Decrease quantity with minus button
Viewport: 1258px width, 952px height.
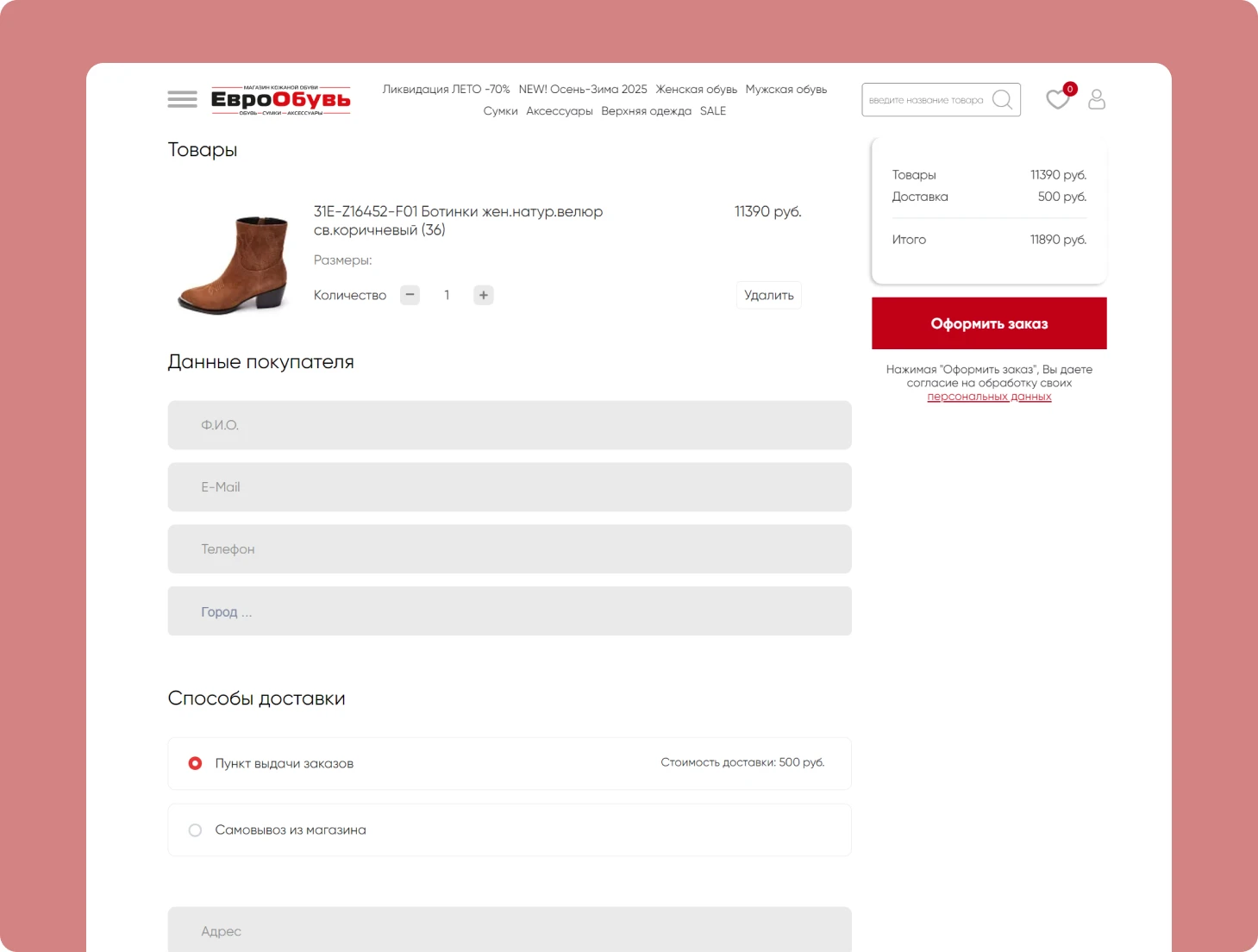410,295
